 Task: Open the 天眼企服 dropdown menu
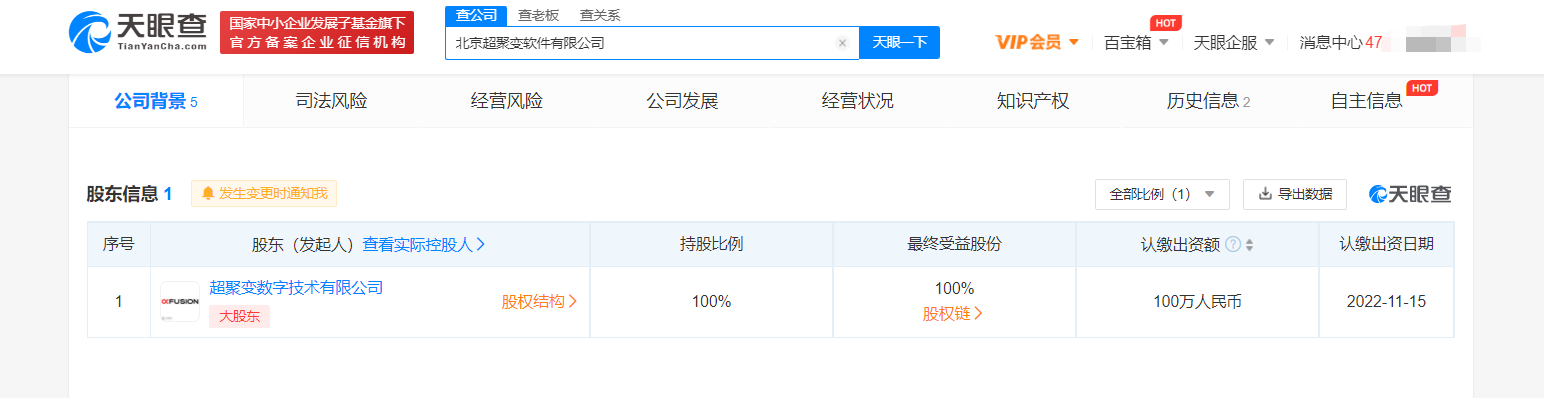click(x=1234, y=43)
